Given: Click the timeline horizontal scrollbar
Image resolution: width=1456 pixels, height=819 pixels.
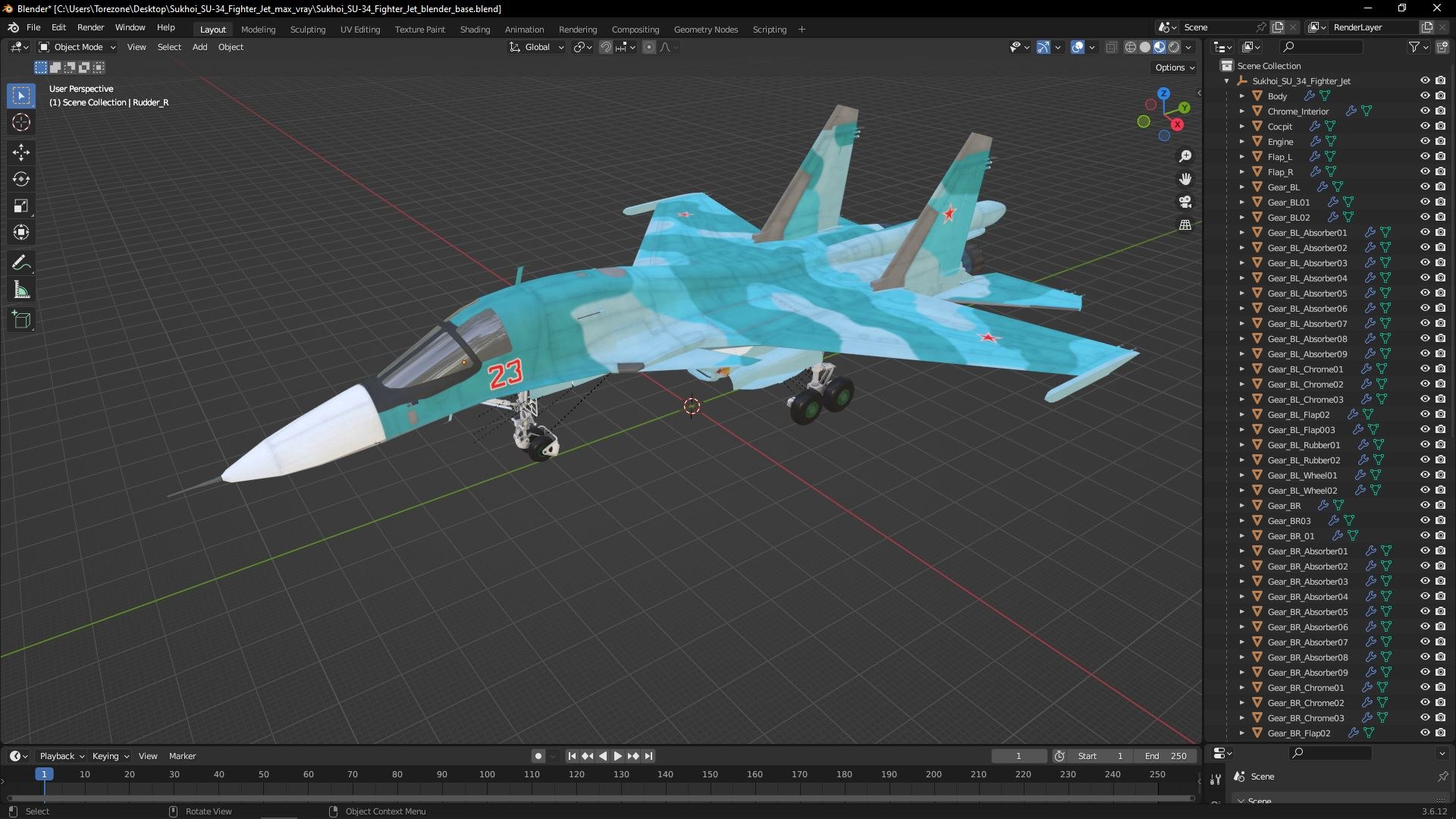Looking at the screenshot, I should coord(601,799).
